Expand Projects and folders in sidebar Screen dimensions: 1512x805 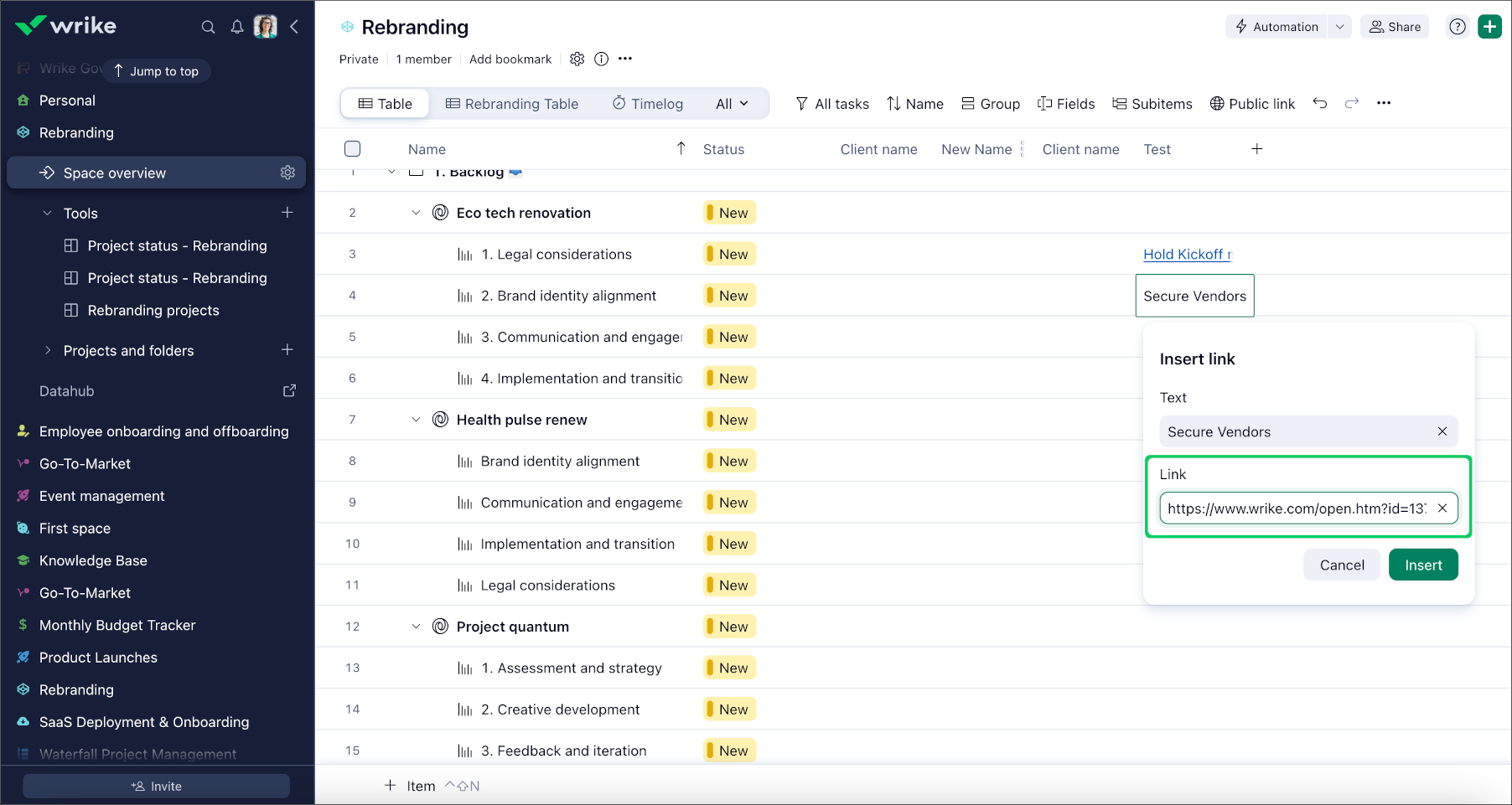pos(48,350)
